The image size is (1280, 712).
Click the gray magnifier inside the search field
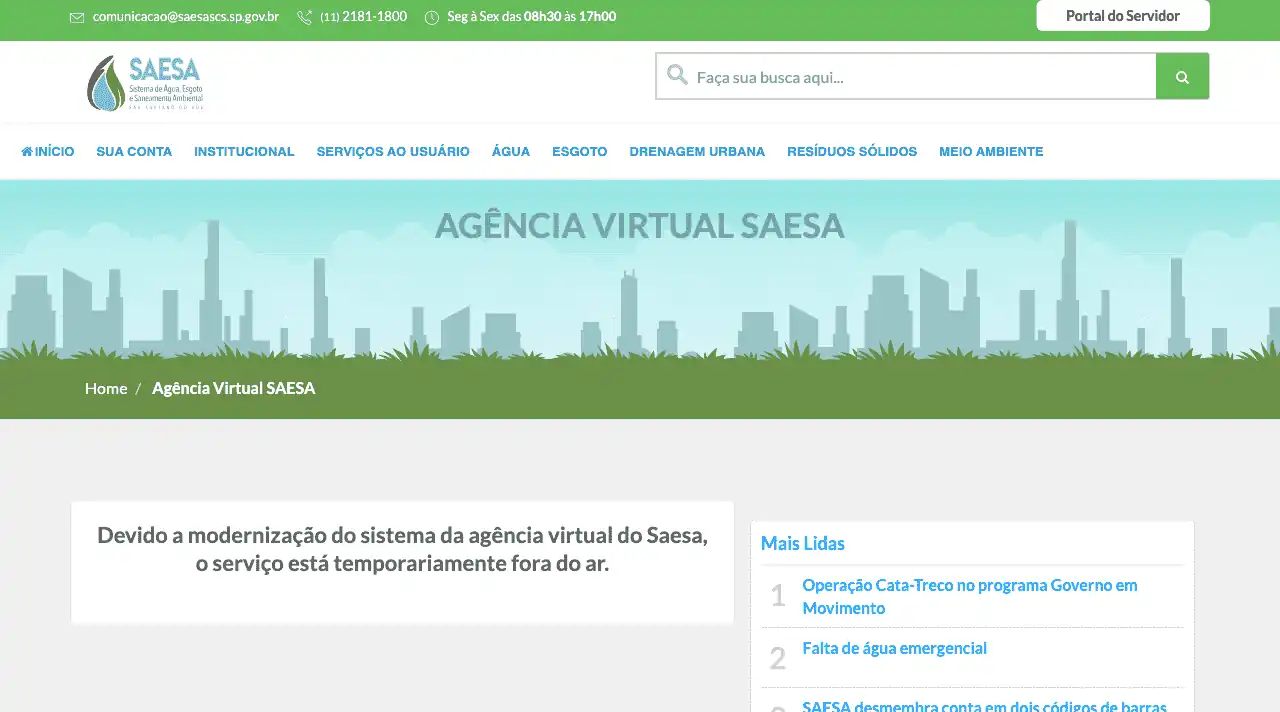(x=677, y=76)
